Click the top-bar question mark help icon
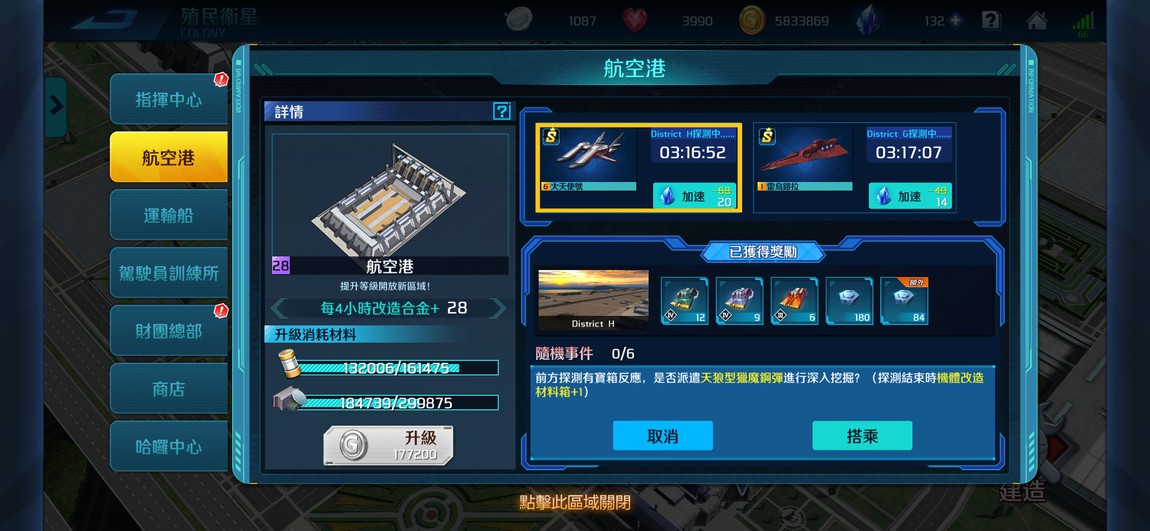 [x=991, y=21]
